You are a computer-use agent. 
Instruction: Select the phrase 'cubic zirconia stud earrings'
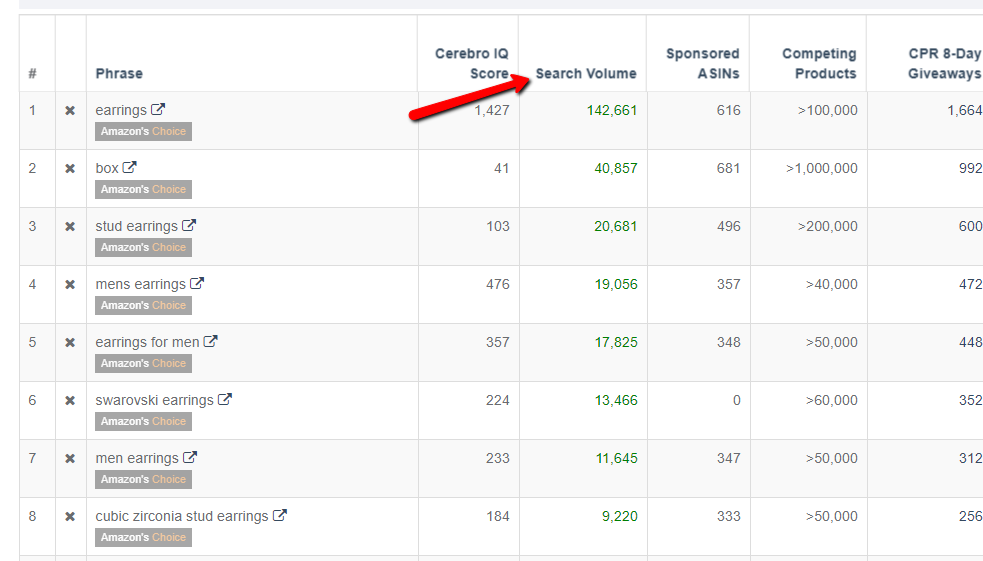182,516
